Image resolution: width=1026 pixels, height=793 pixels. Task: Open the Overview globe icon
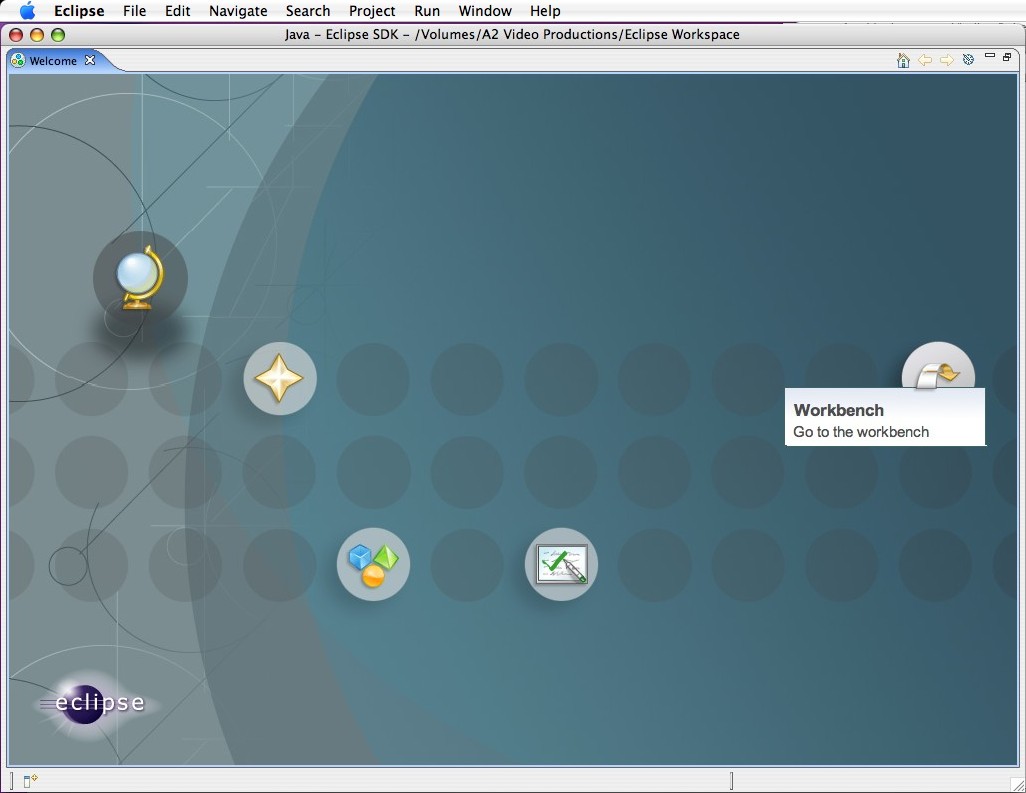click(139, 276)
